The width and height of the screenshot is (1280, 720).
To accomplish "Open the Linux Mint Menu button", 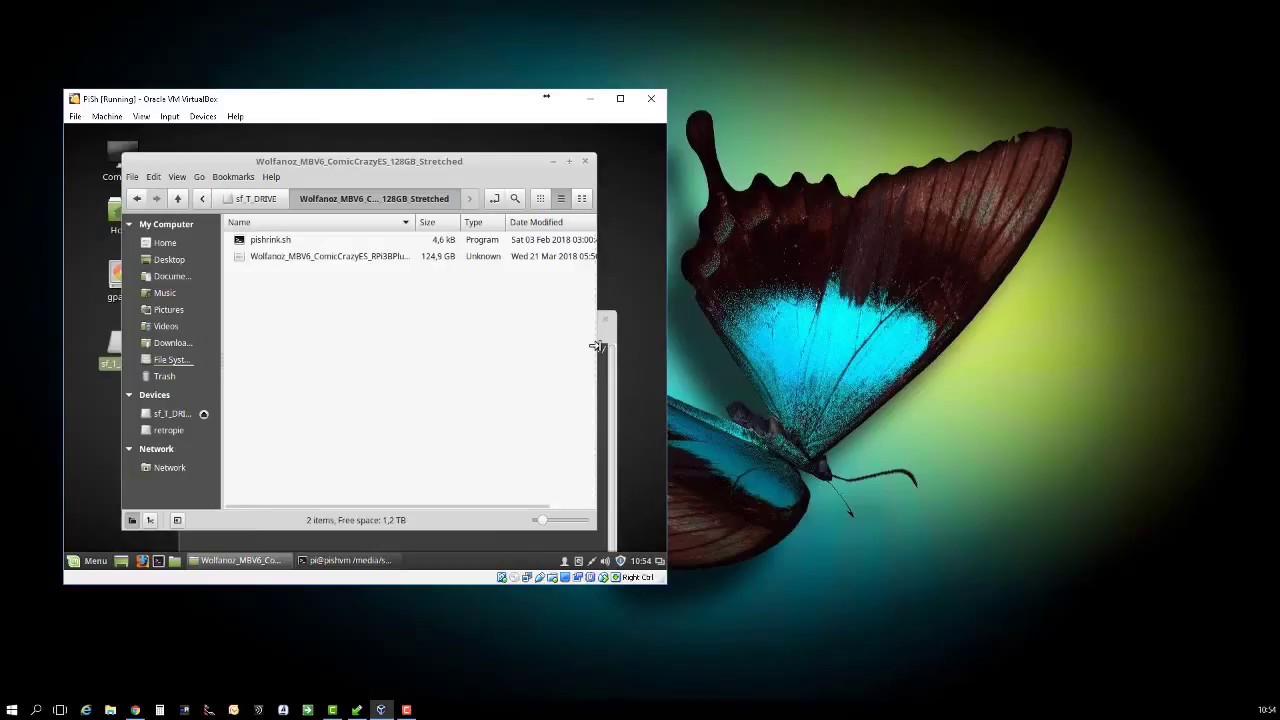I will click(88, 561).
